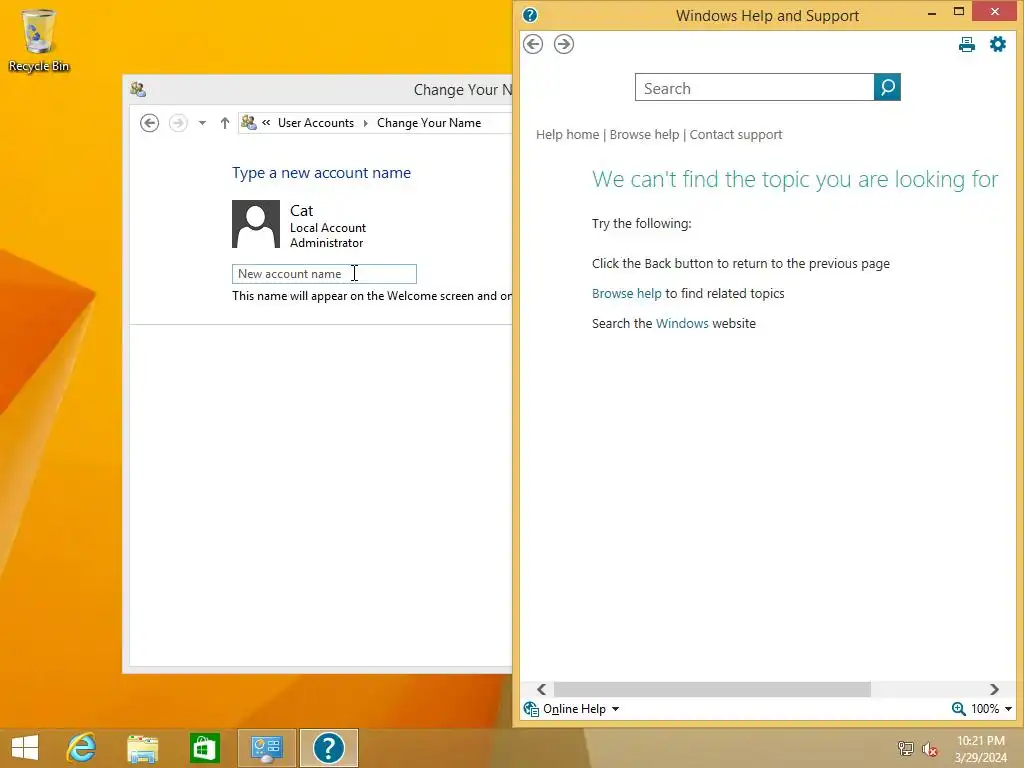
Task: Open the 100% zoom level dropdown arrow
Action: point(1008,709)
